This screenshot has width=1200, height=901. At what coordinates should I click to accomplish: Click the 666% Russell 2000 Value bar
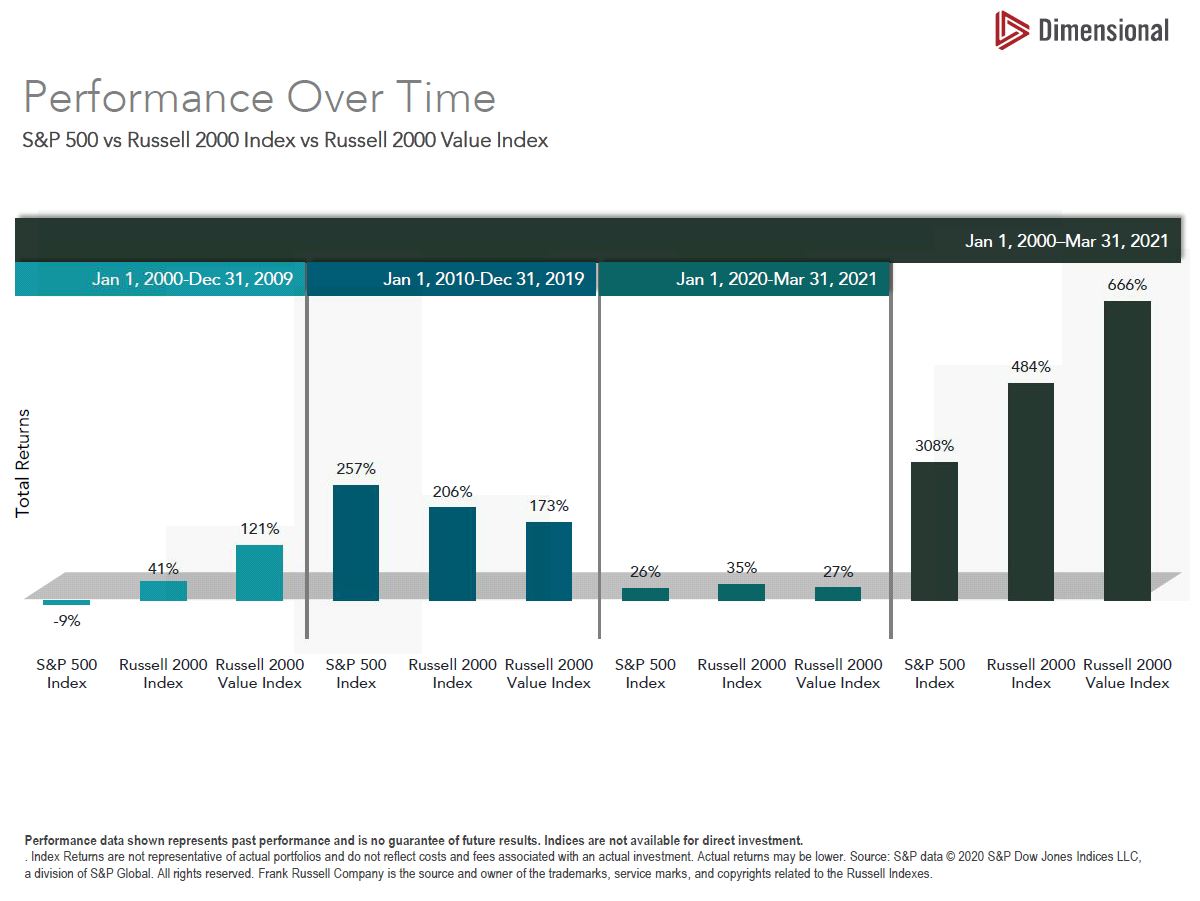point(1127,451)
